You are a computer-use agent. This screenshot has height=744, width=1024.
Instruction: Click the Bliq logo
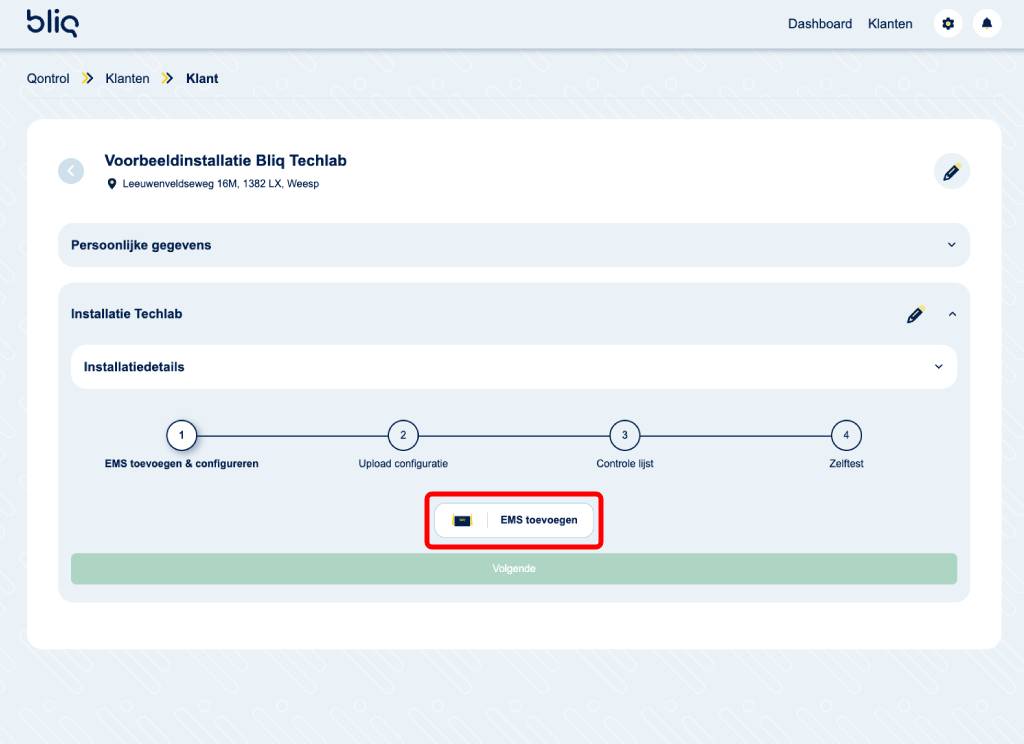52,22
